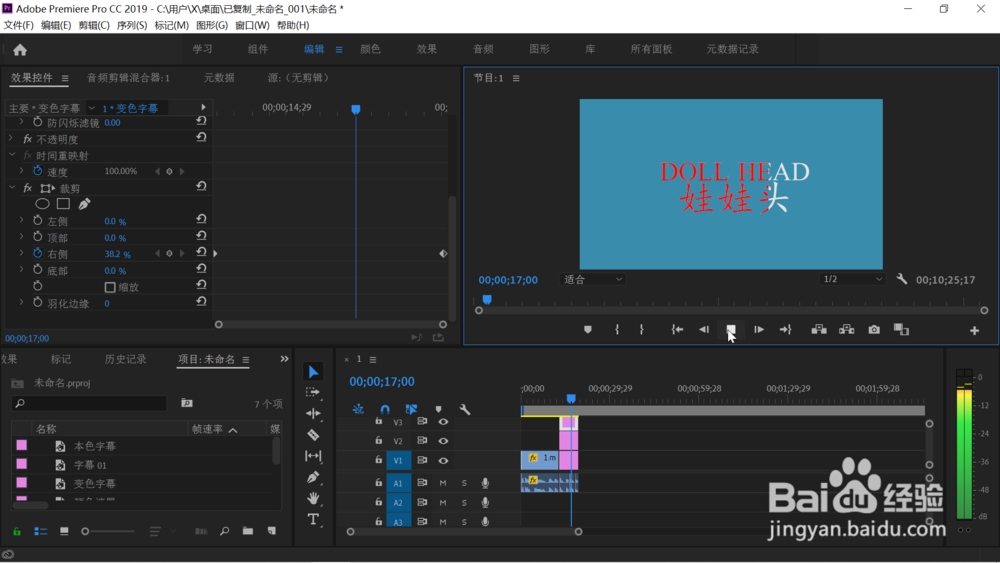Step back one frame
The height and width of the screenshot is (563, 1000).
[x=704, y=330]
